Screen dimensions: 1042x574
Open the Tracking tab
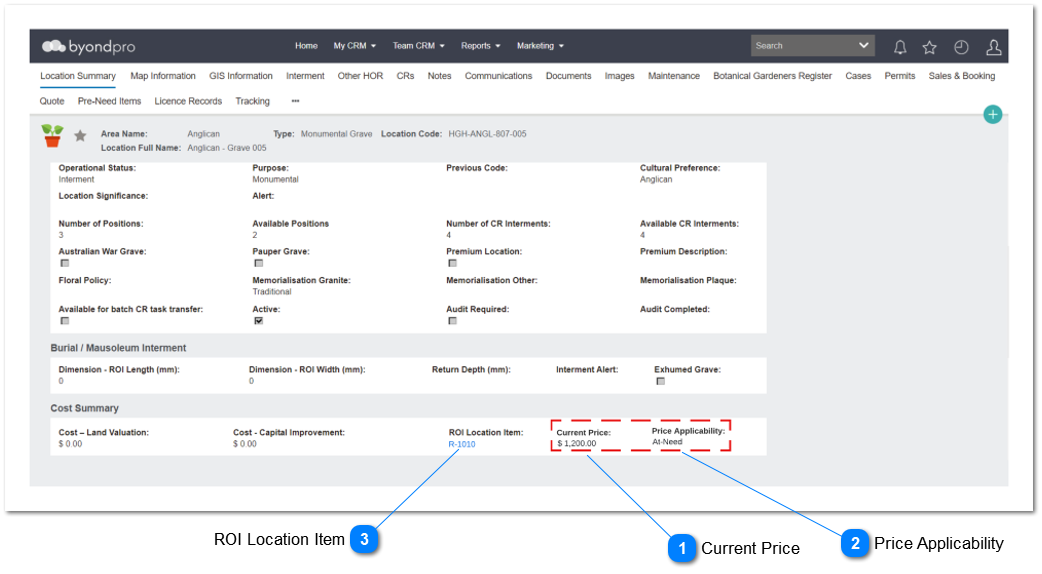pyautogui.click(x=253, y=101)
